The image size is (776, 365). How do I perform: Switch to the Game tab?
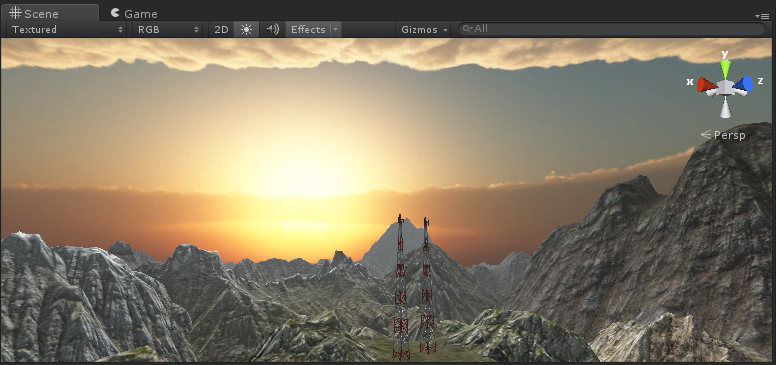pyautogui.click(x=134, y=13)
